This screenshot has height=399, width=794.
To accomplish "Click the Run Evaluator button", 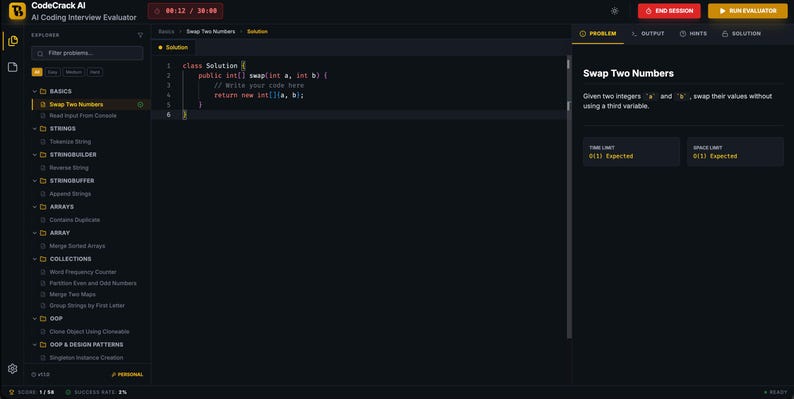I will [x=747, y=11].
